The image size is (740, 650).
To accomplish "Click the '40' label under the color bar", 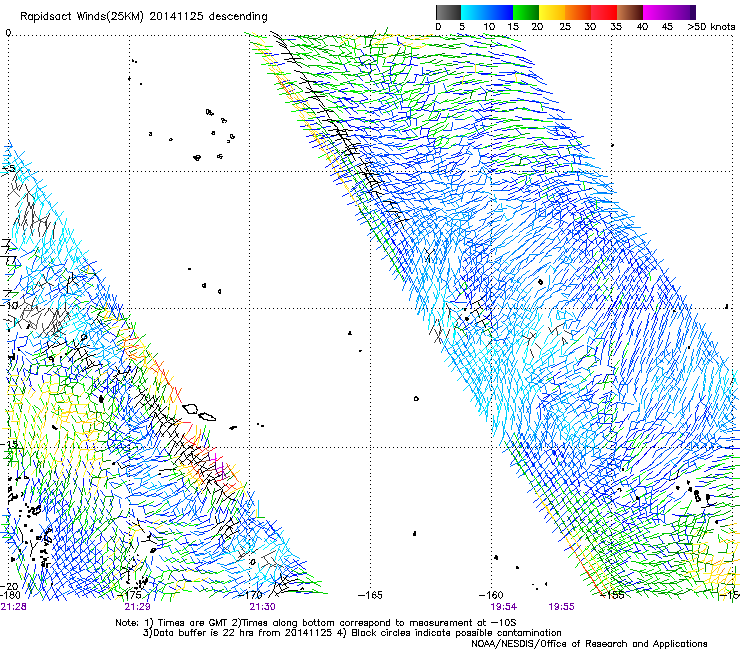I will [x=642, y=26].
